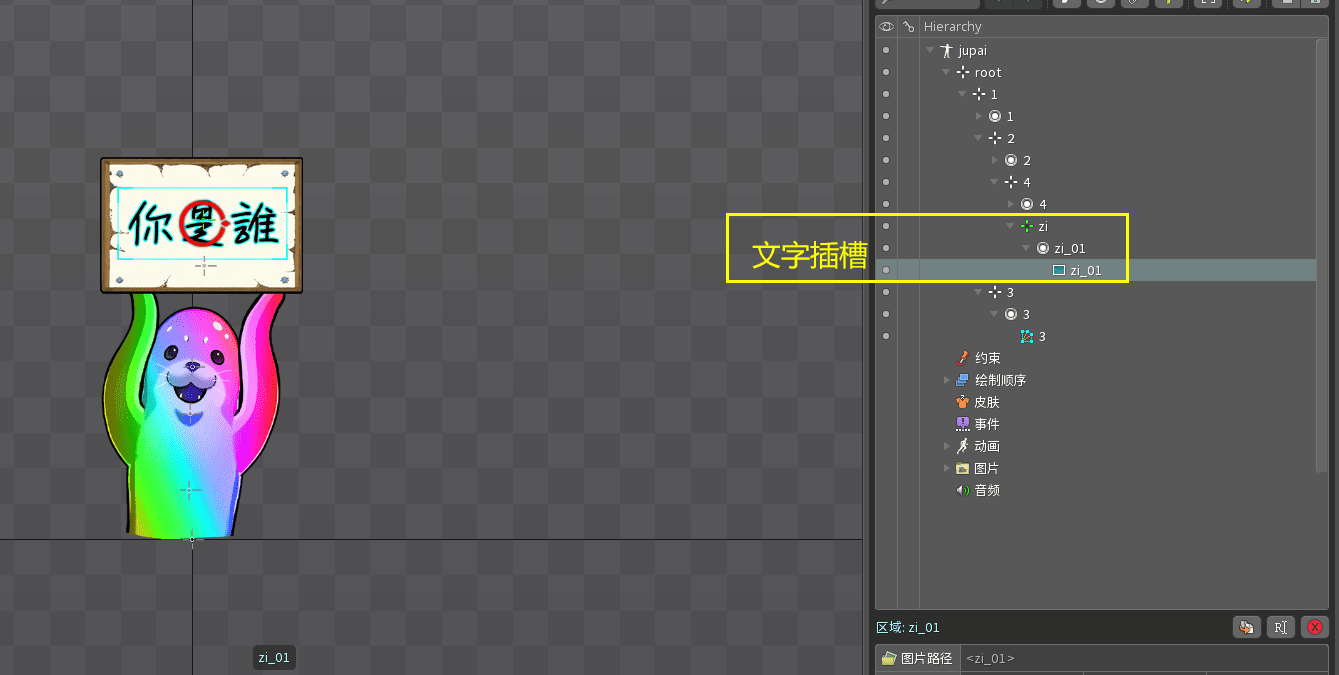The image size is (1339, 675).
Task: Select the mesh attachment named 3
Action: pyautogui.click(x=1041, y=336)
